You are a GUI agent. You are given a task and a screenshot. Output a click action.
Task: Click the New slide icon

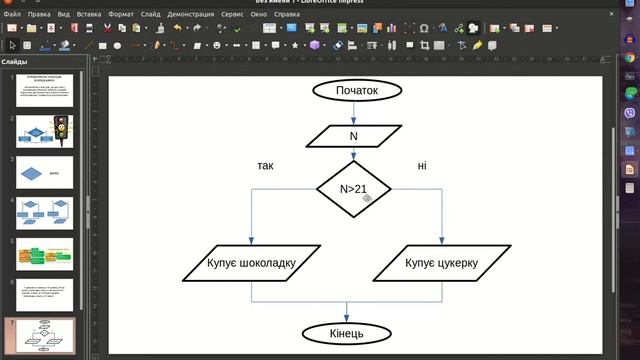click(495, 28)
